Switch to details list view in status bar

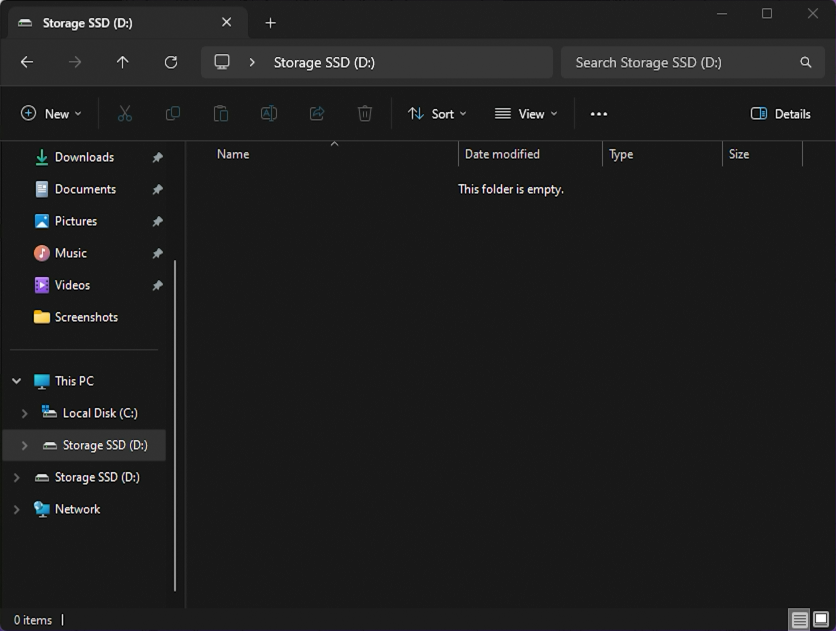(799, 620)
